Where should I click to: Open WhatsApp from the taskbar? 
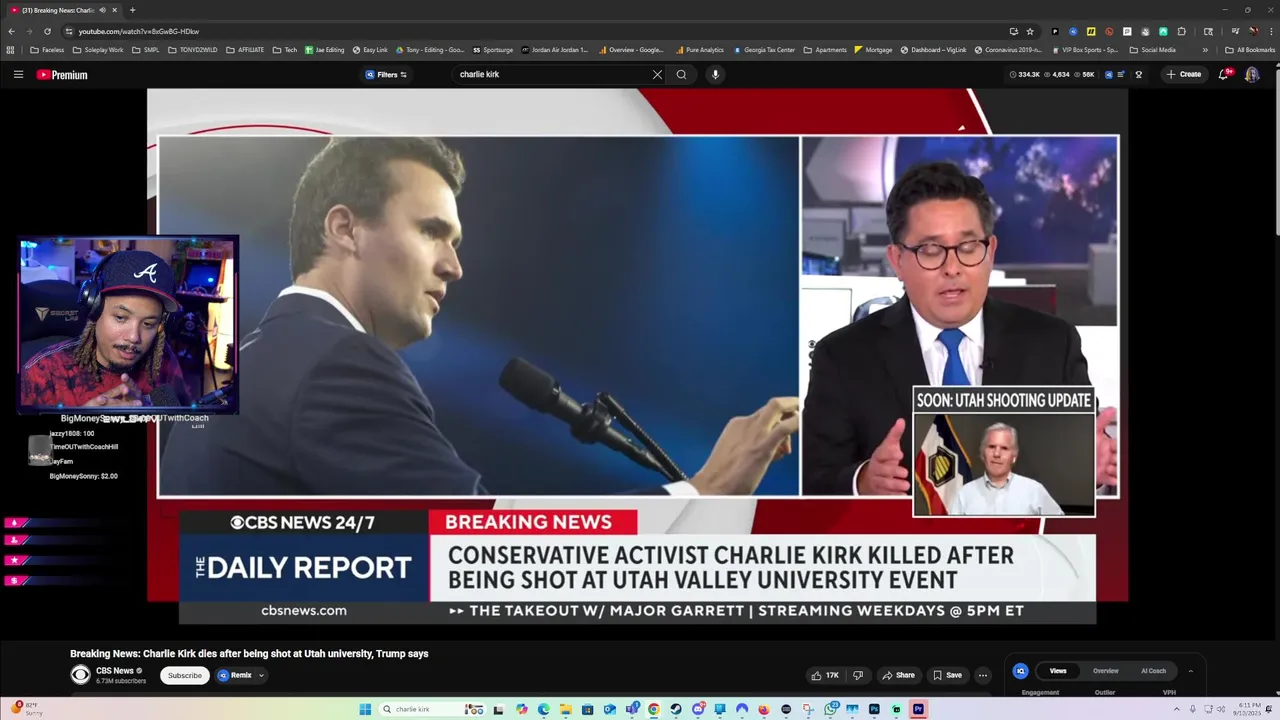coord(831,709)
